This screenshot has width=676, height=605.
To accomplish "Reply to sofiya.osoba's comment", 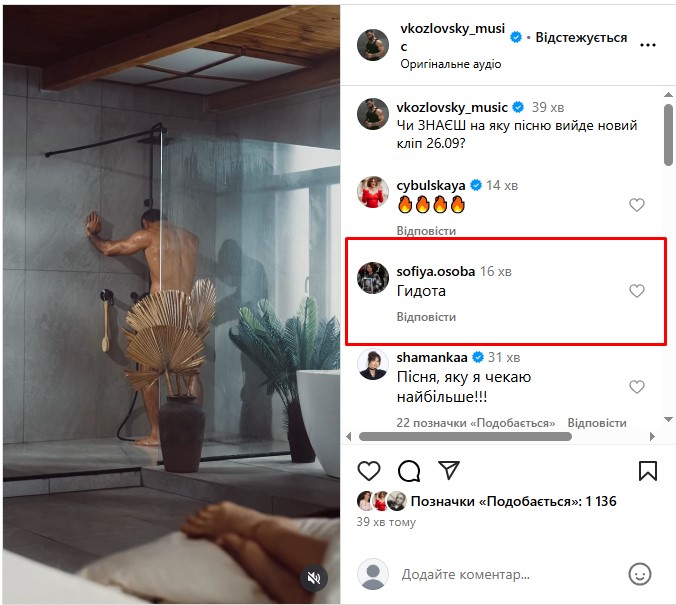I will click(x=426, y=317).
